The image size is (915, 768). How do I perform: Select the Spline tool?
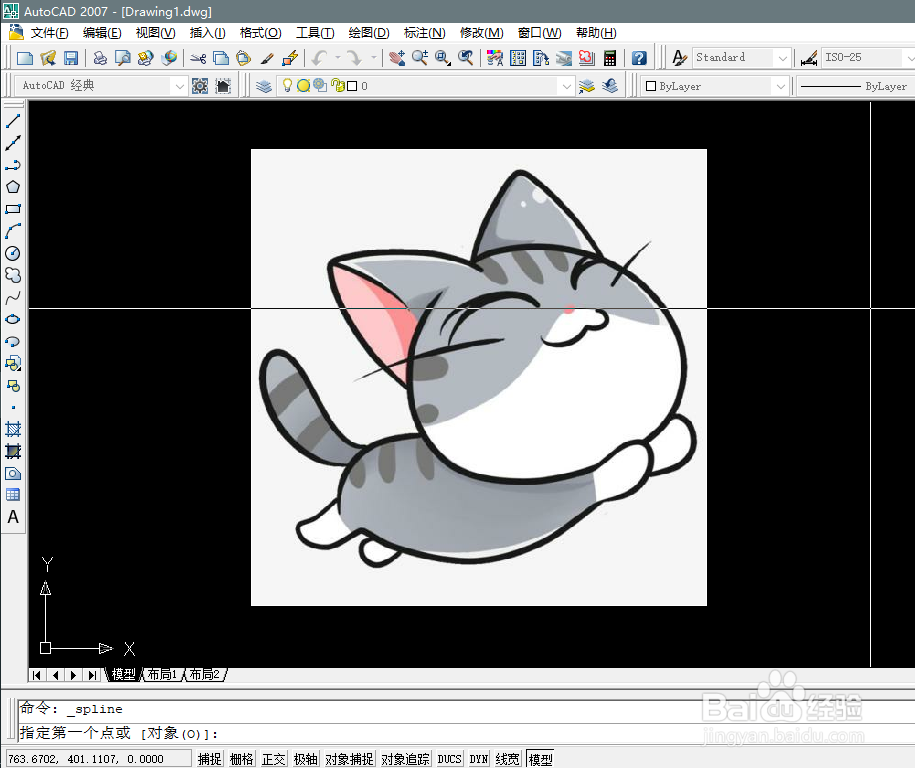click(x=13, y=298)
